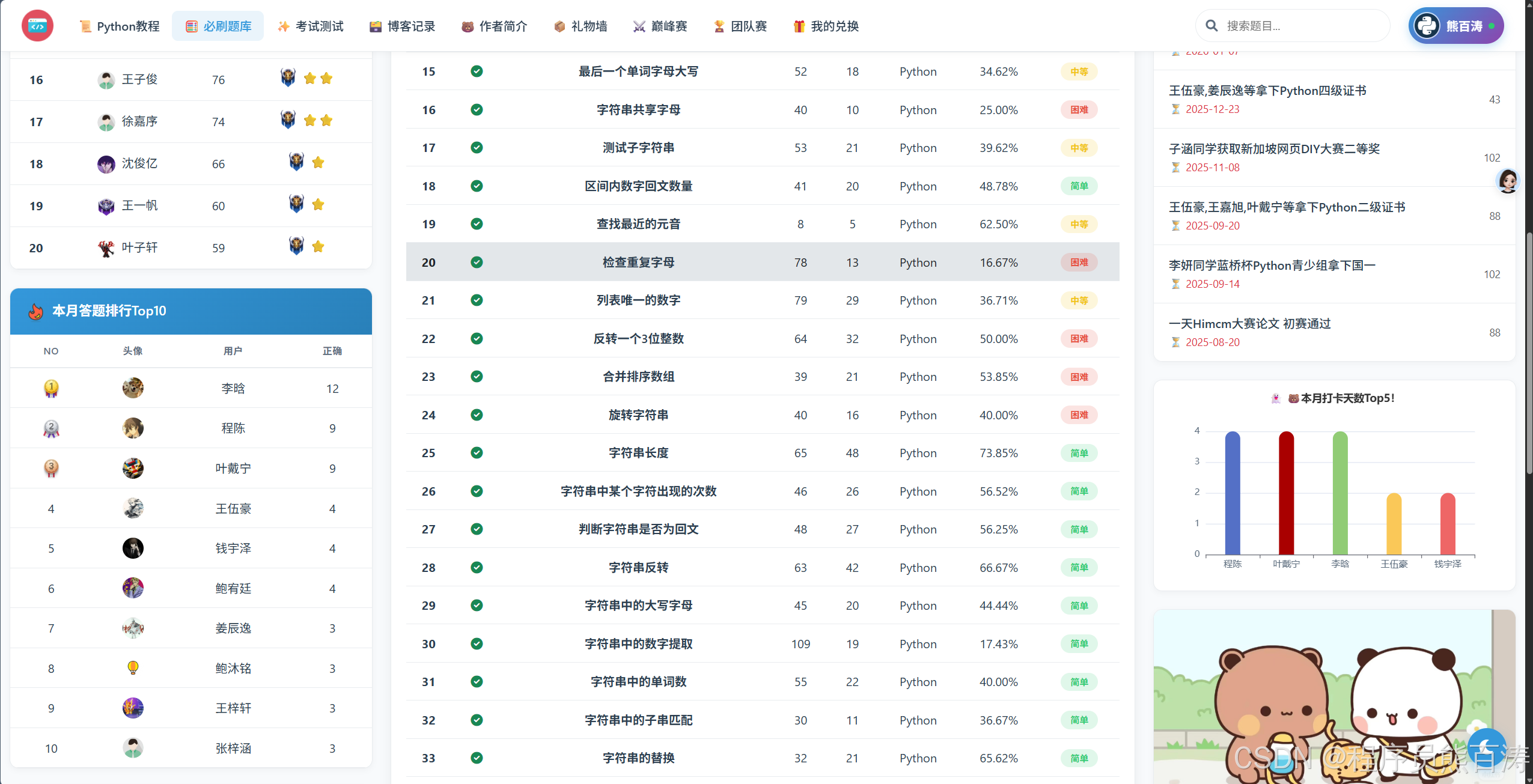
Task: Open the 必刷题库 tab
Action: point(218,26)
